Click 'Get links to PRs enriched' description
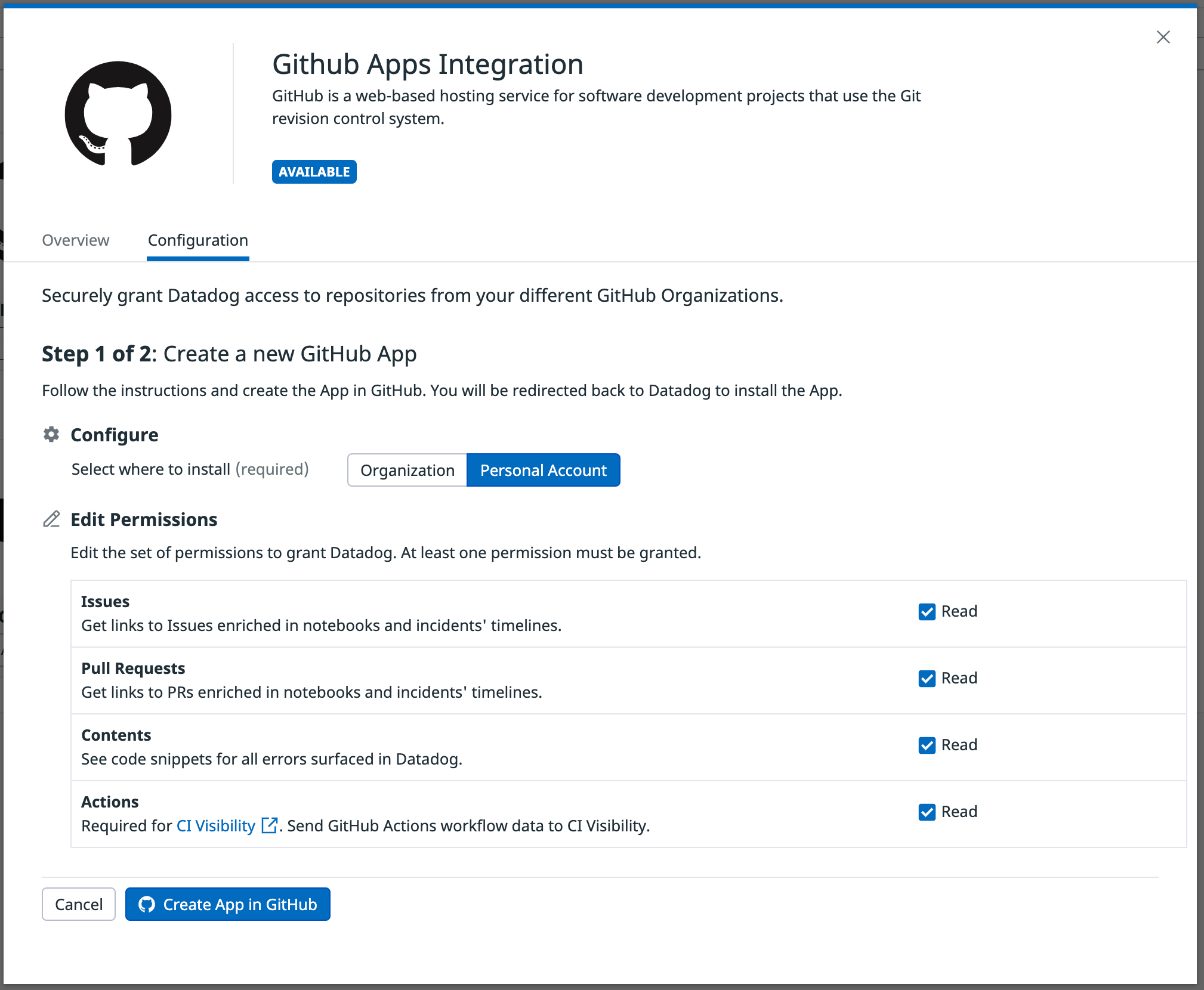This screenshot has height=990, width=1204. pyautogui.click(x=312, y=692)
